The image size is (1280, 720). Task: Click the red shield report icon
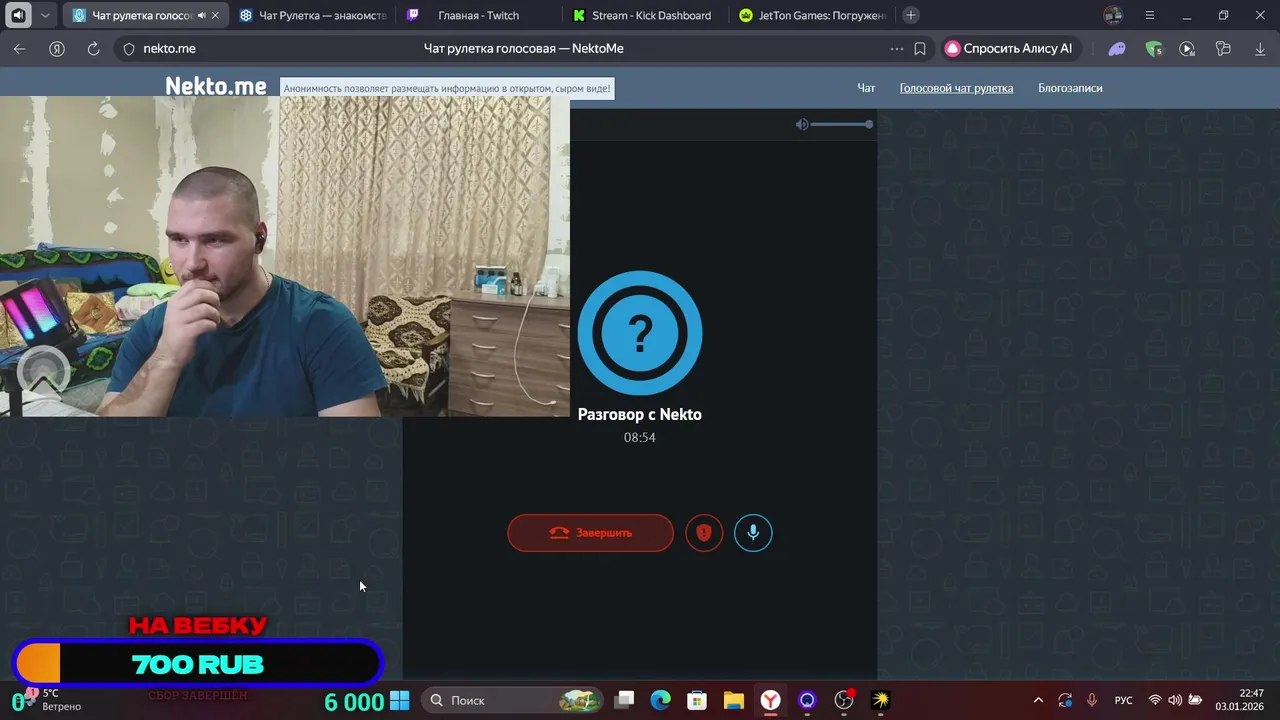(x=704, y=533)
